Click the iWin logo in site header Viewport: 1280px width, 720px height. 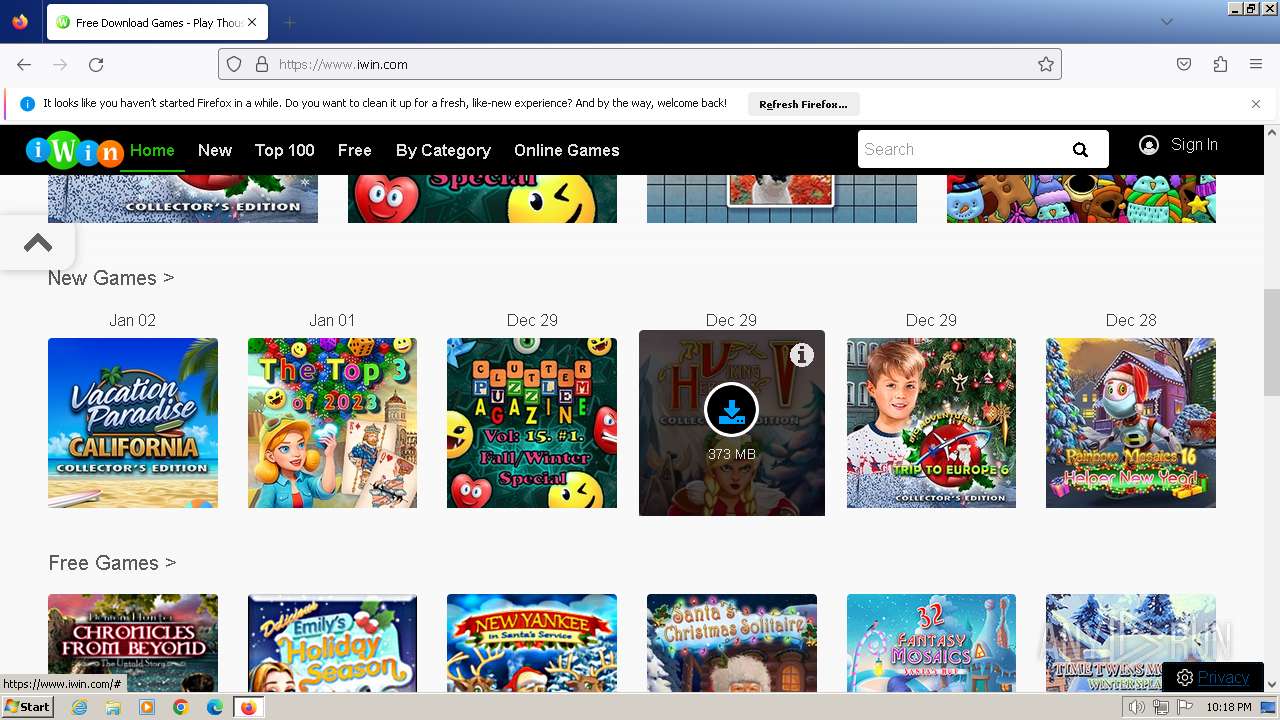pyautogui.click(x=74, y=150)
